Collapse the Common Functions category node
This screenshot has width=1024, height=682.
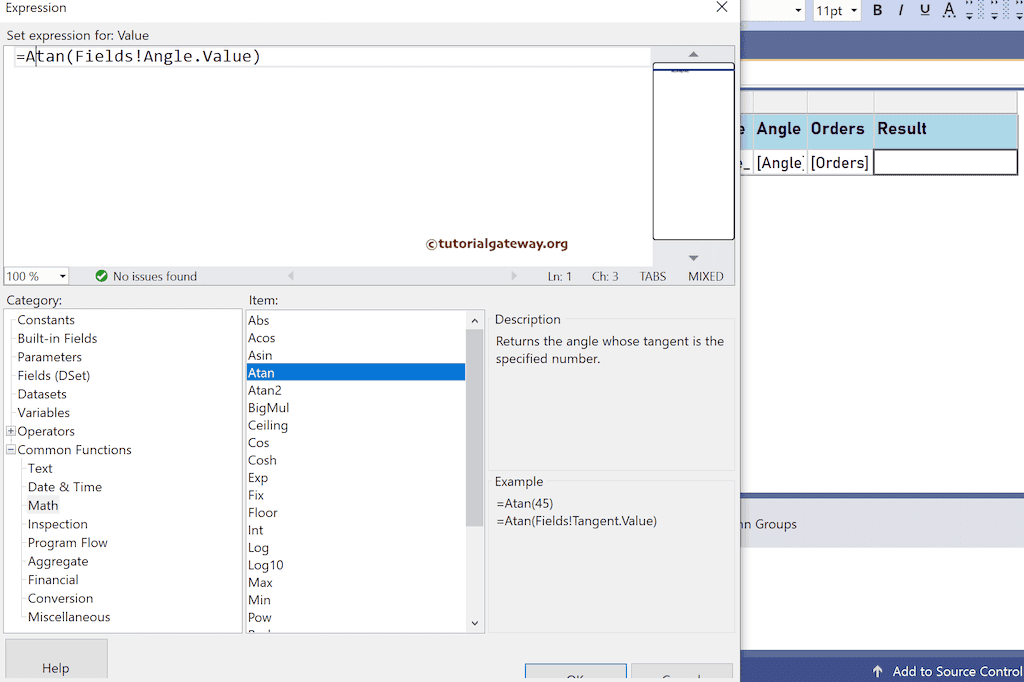pos(11,450)
